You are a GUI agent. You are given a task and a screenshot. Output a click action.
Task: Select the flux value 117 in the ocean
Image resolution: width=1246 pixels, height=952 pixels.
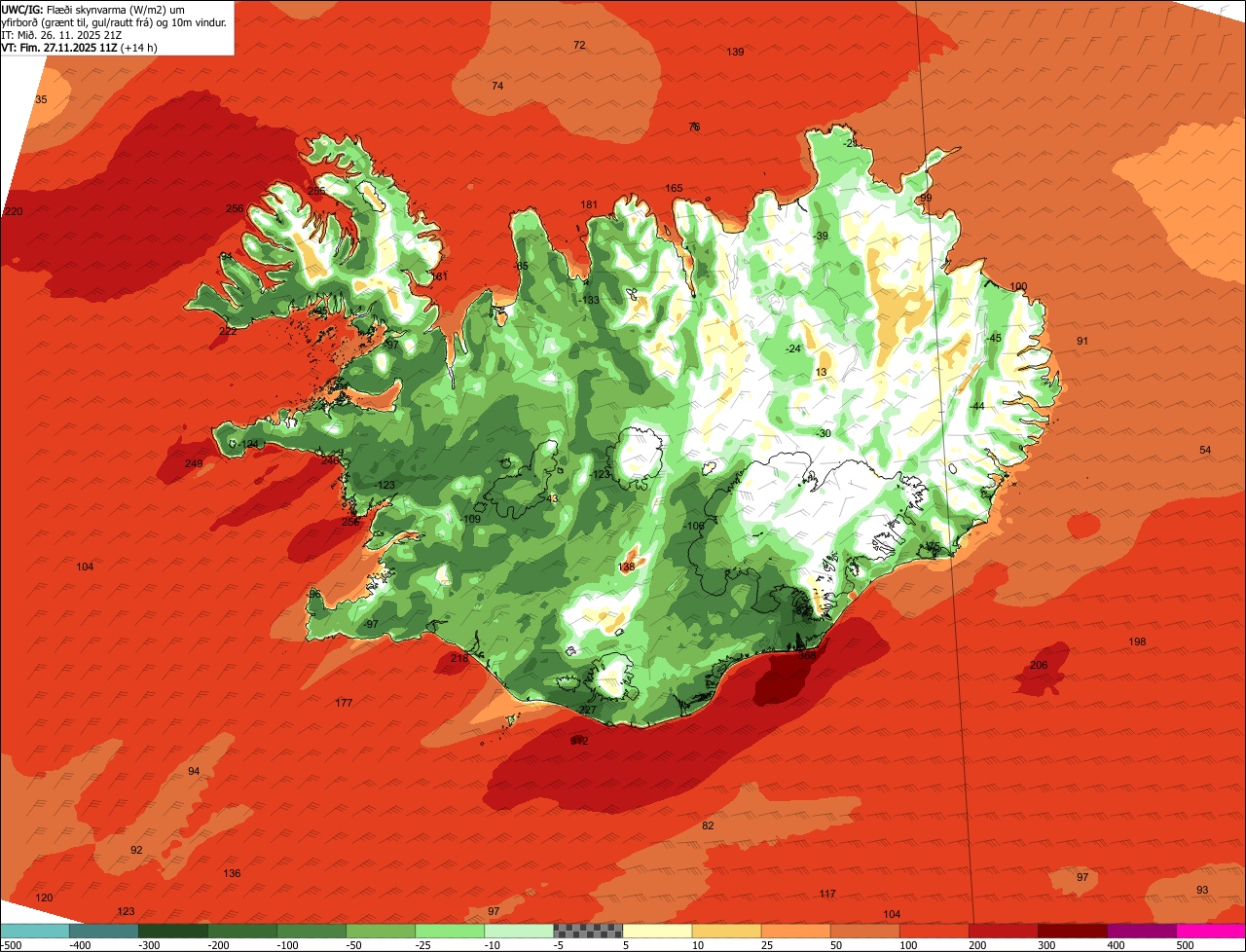click(827, 894)
